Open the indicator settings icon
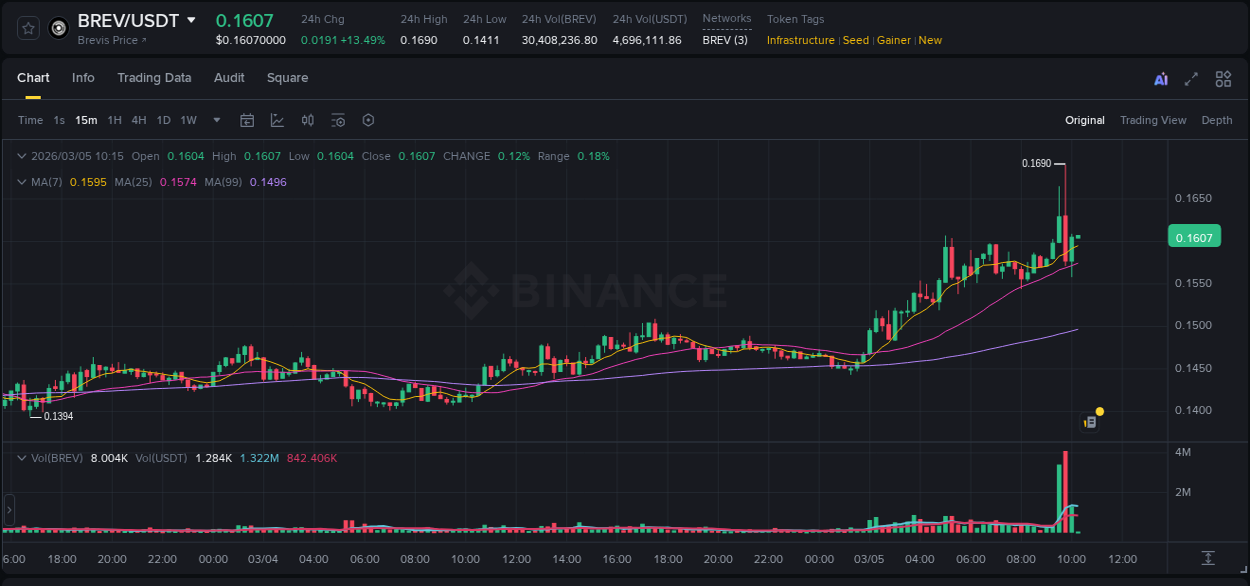The image size is (1250, 586). tap(338, 120)
